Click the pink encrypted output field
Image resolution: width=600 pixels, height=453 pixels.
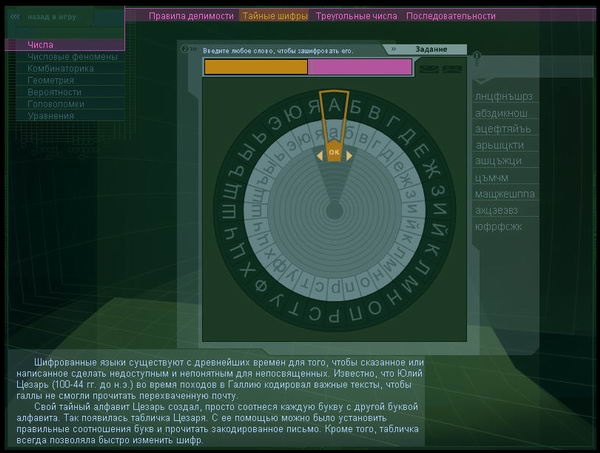359,67
